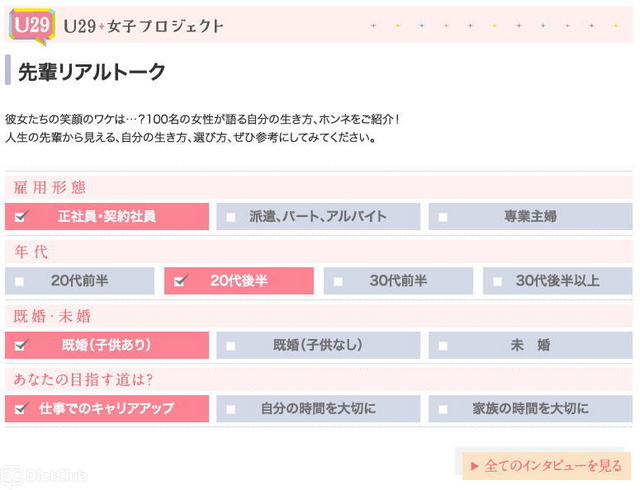Image resolution: width=640 pixels, height=490 pixels.
Task: Enable the 専業主婦 checkbox
Action: (443, 217)
